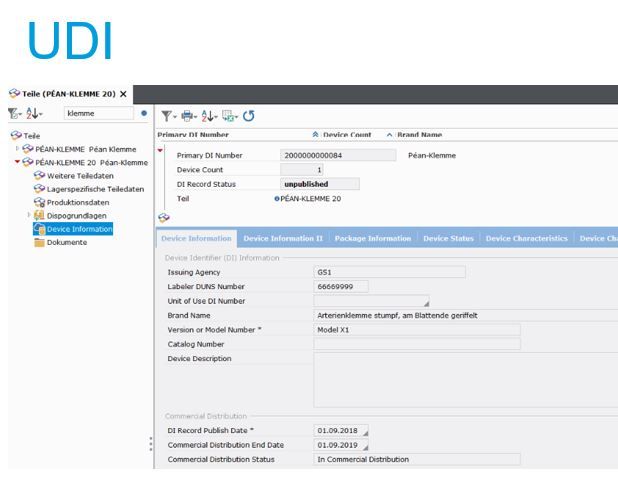
Task: Open main toolbar filter dropdown arrow
Action: pyautogui.click(x=175, y=117)
